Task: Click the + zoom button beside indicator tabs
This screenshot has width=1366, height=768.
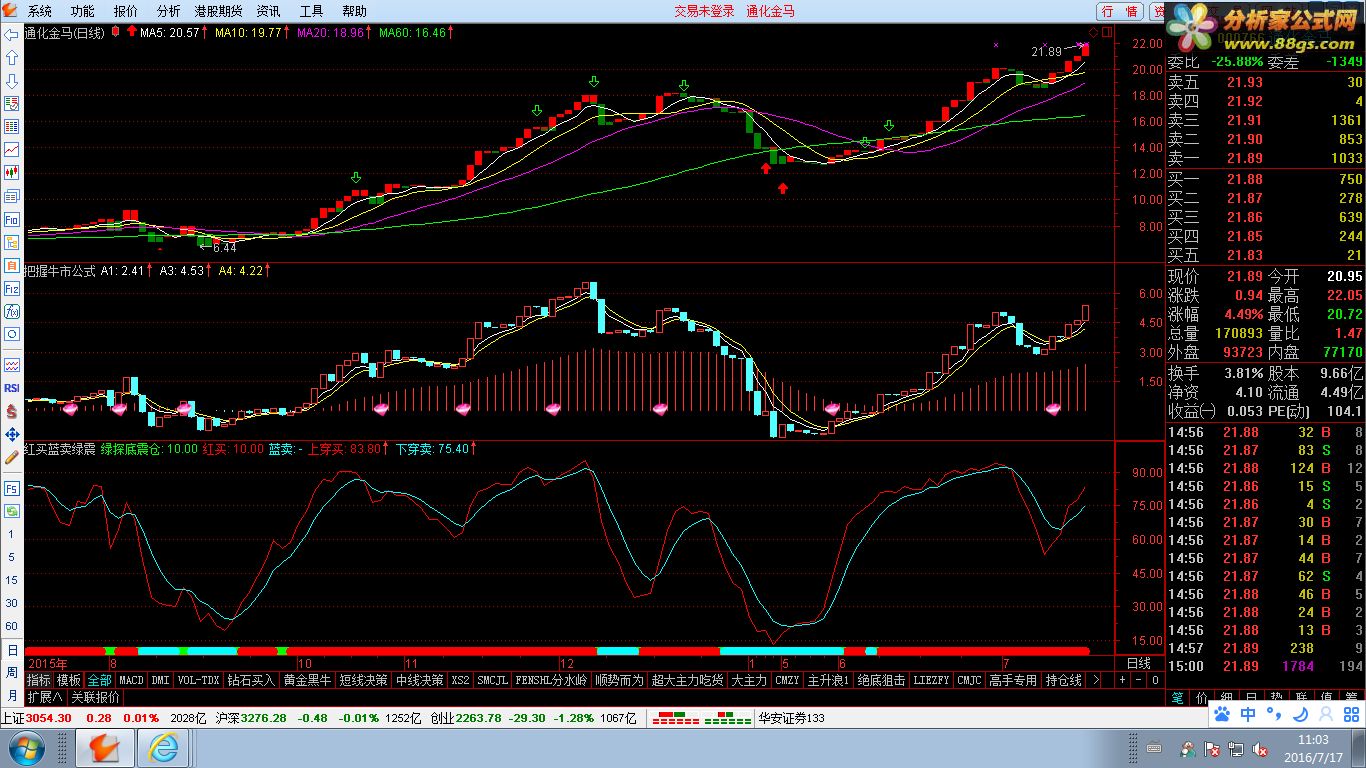Action: coord(1121,680)
